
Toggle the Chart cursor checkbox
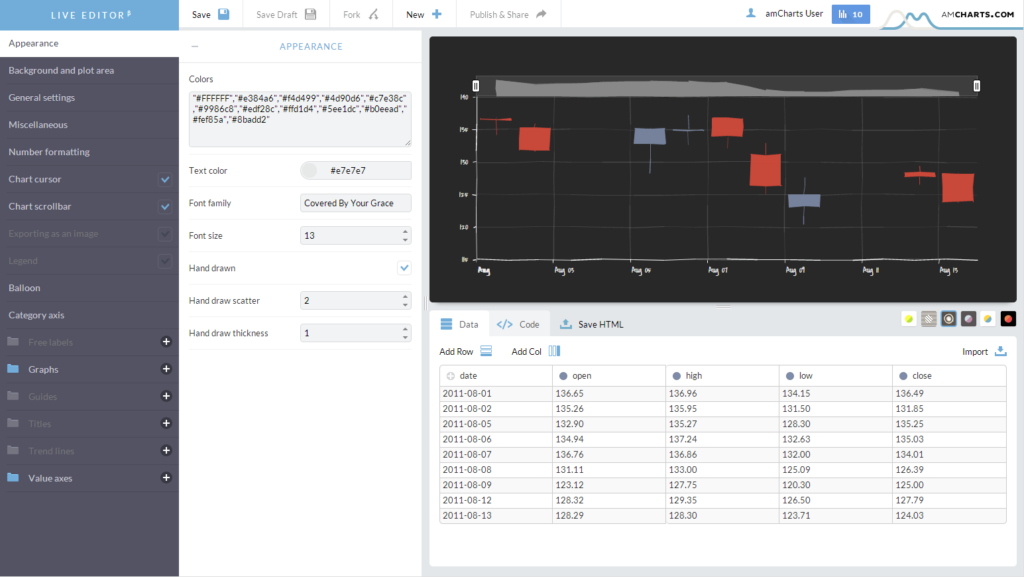pyautogui.click(x=165, y=179)
